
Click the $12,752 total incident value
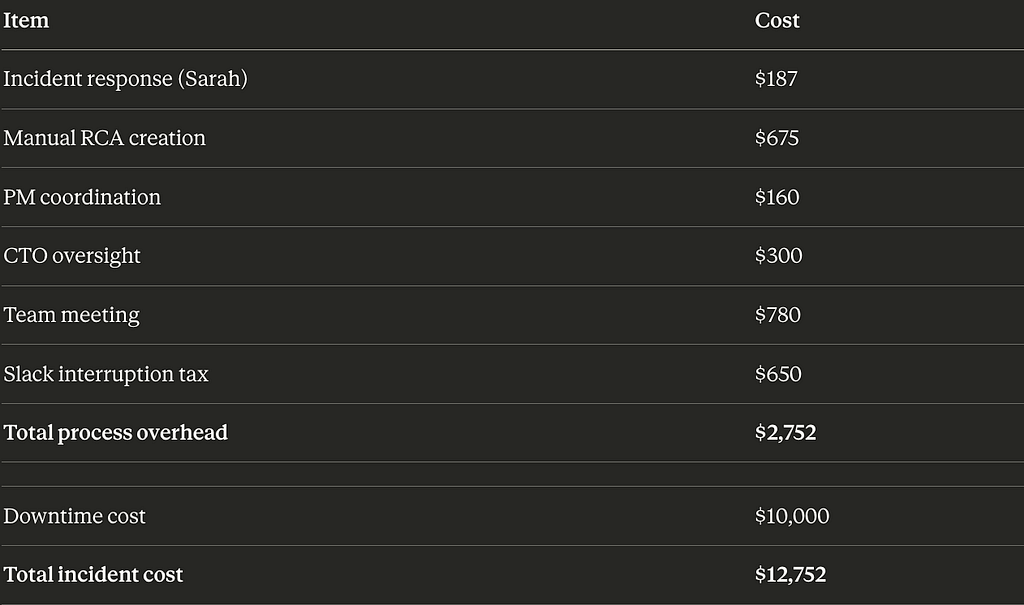click(791, 575)
